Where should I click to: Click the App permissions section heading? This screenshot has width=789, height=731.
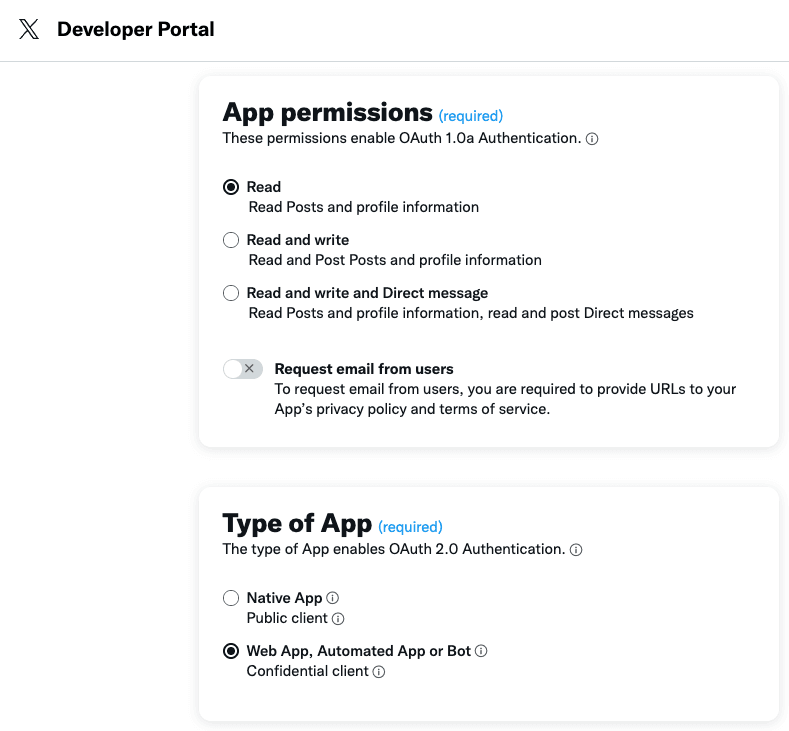[x=327, y=112]
